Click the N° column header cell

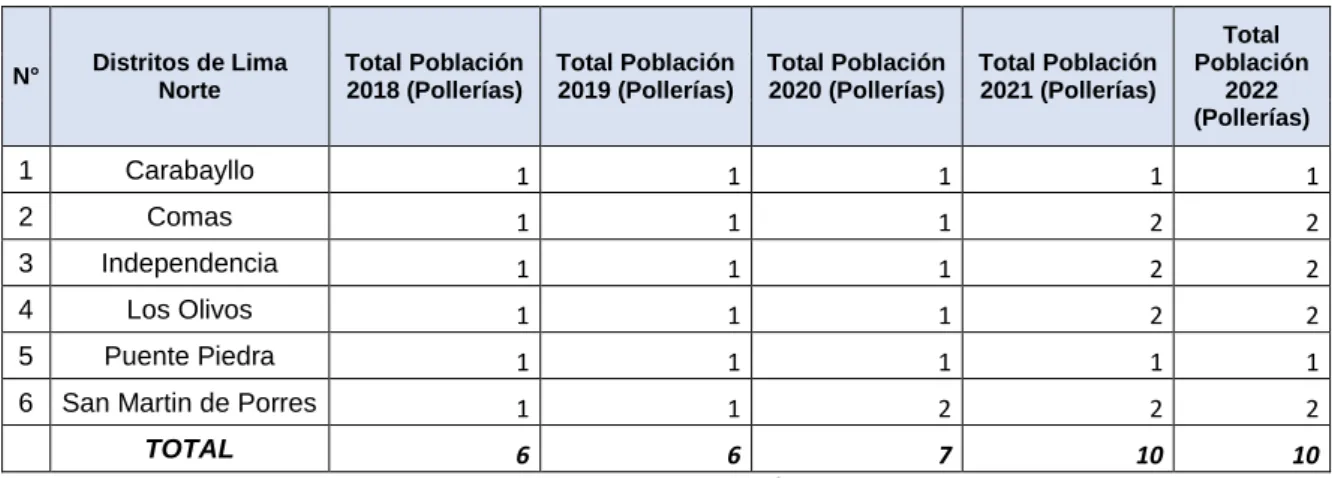[31, 77]
